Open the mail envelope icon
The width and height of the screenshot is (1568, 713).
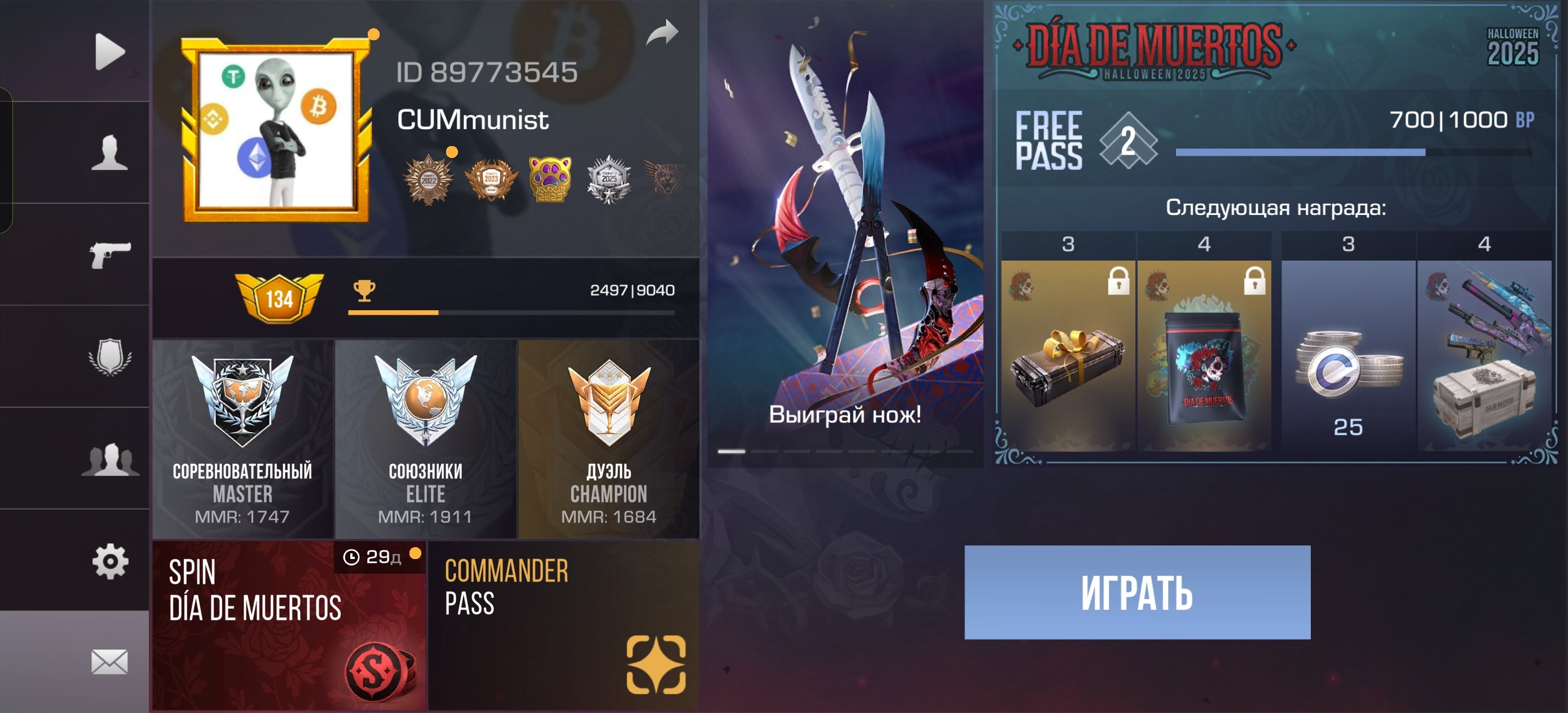pos(109,662)
